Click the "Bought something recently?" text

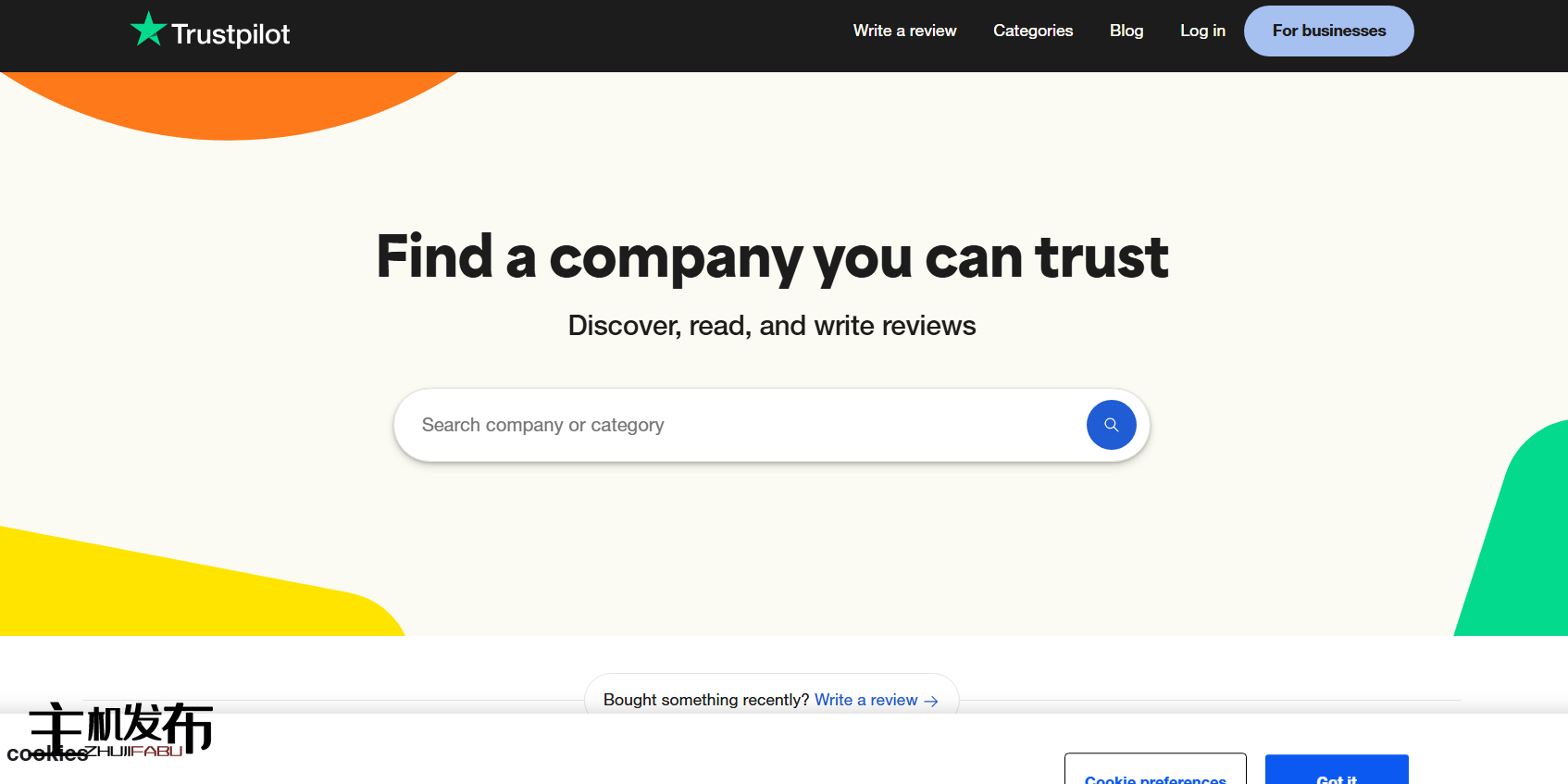click(706, 700)
